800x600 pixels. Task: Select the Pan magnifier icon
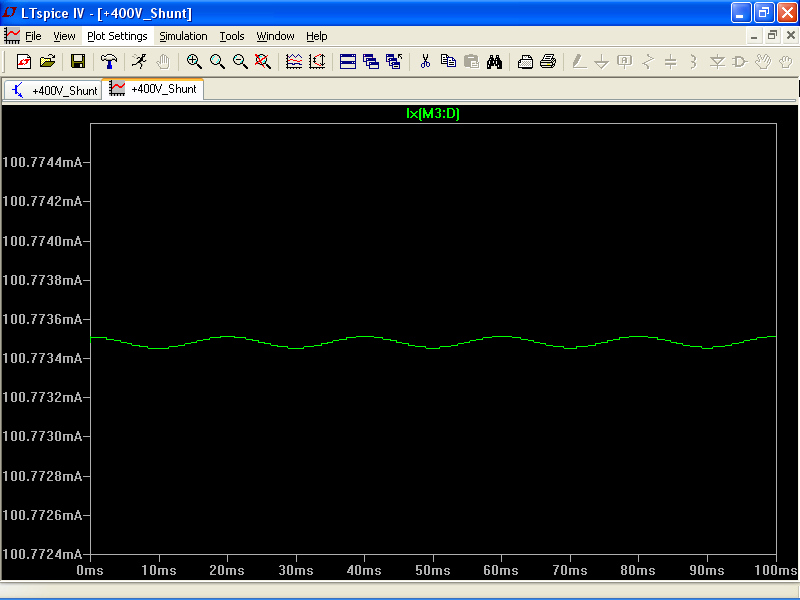pyautogui.click(x=217, y=62)
